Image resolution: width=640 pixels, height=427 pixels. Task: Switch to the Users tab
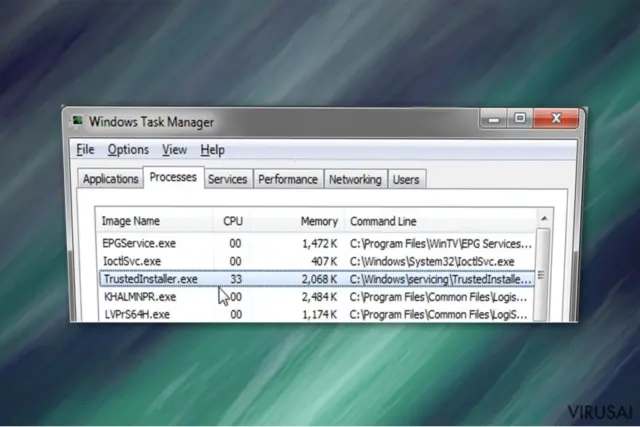(x=406, y=179)
